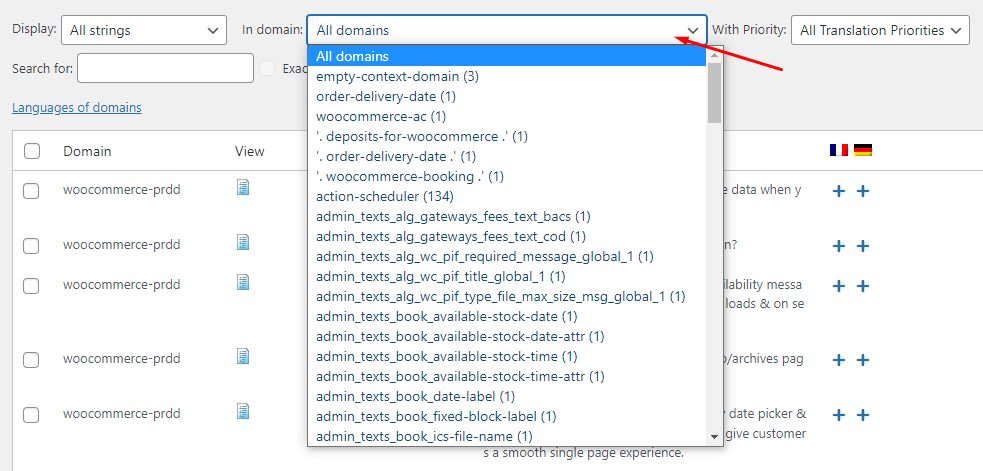
Task: Click German plus icon in fourth row
Action: coord(862,360)
